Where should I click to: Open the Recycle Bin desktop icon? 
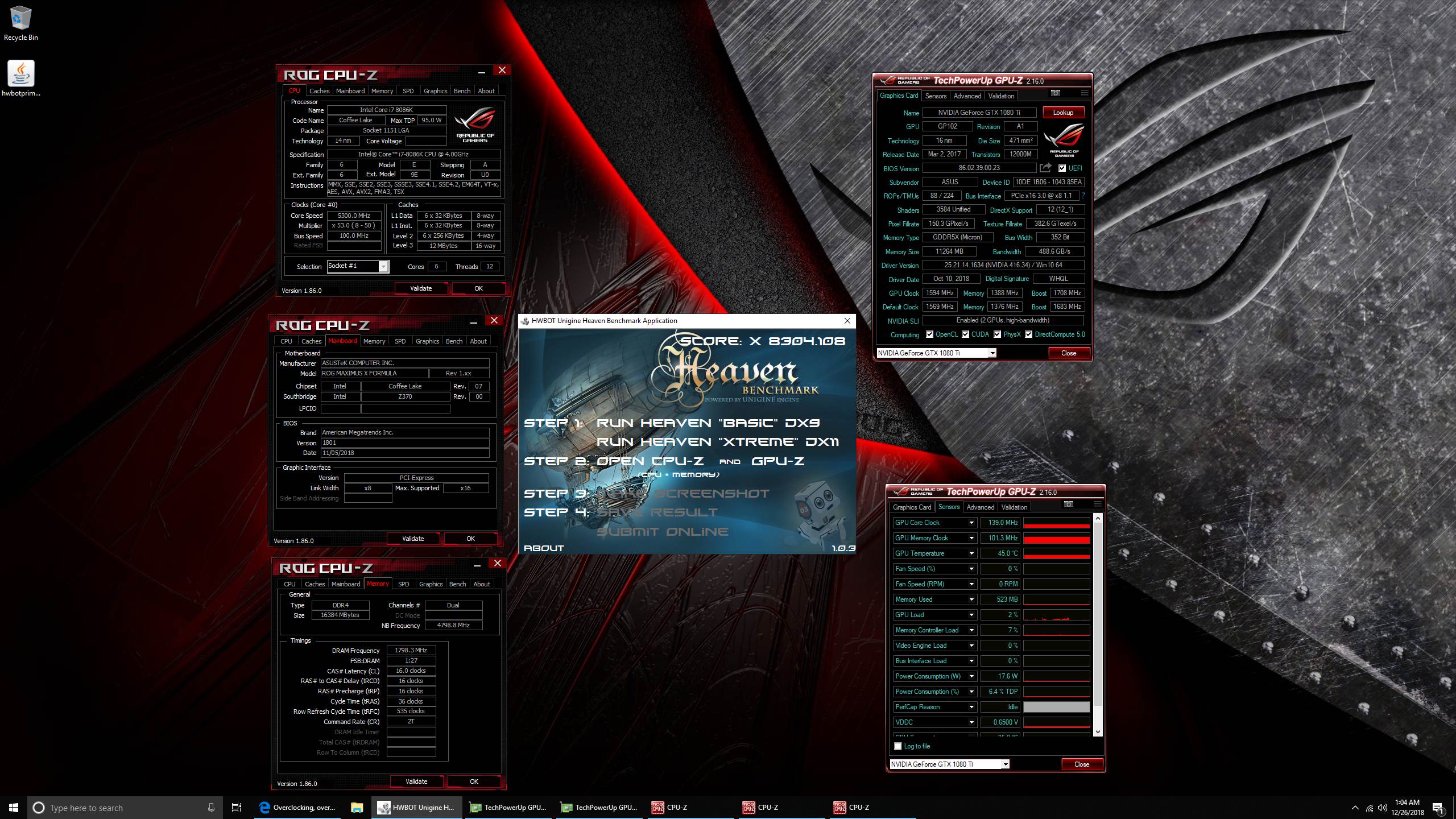click(21, 24)
